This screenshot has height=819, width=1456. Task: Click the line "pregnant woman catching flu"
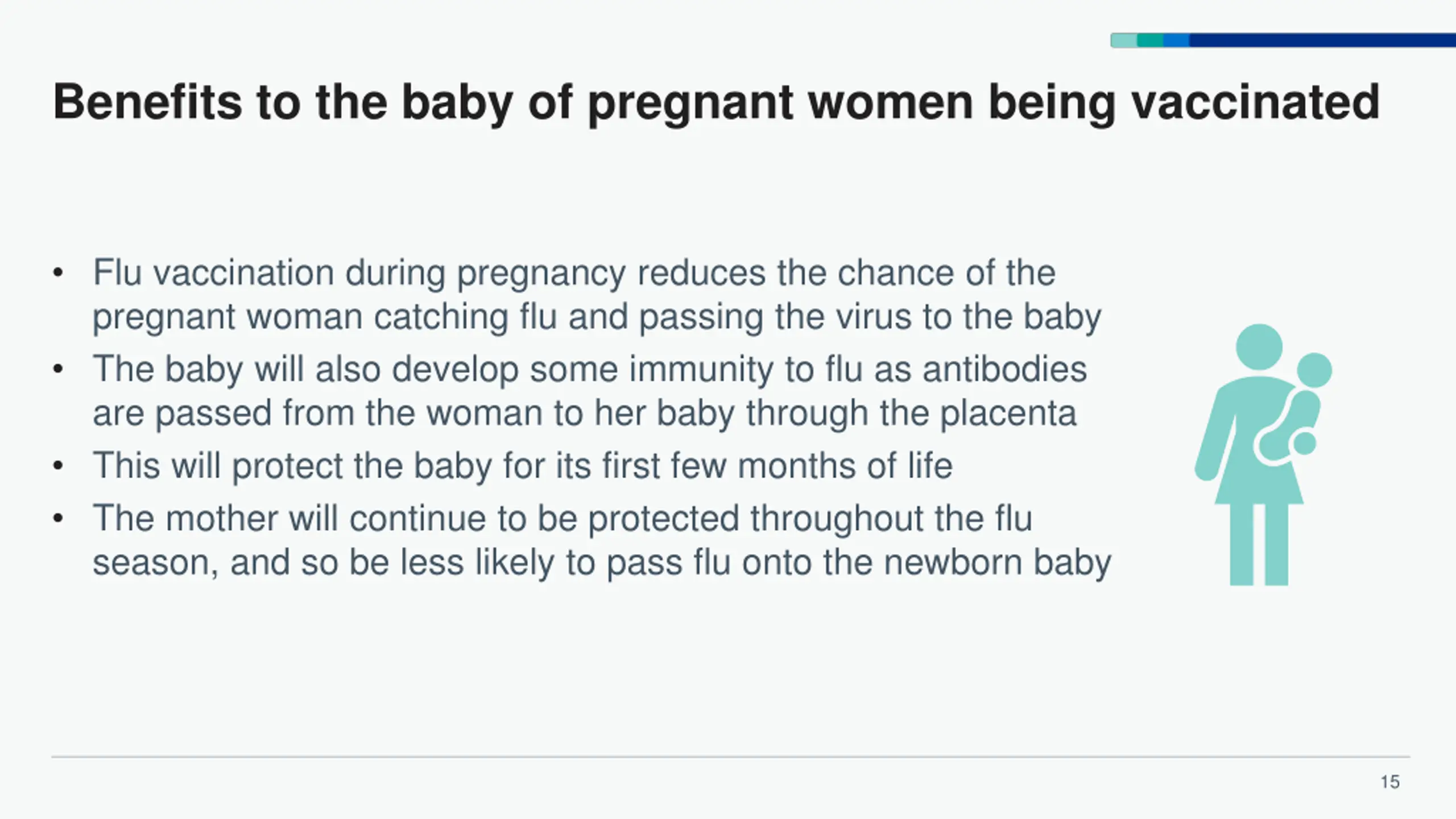click(x=597, y=317)
